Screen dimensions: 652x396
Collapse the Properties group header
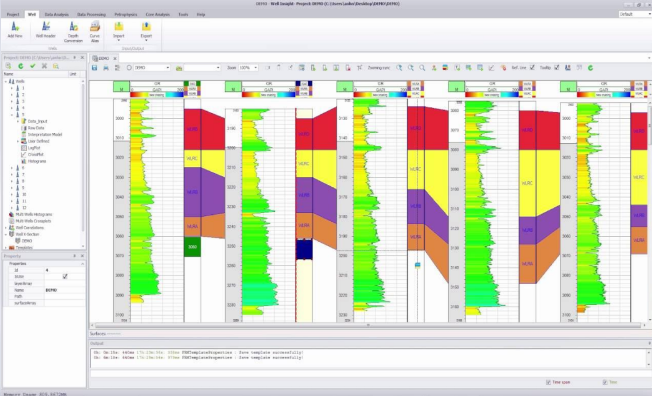(82, 264)
